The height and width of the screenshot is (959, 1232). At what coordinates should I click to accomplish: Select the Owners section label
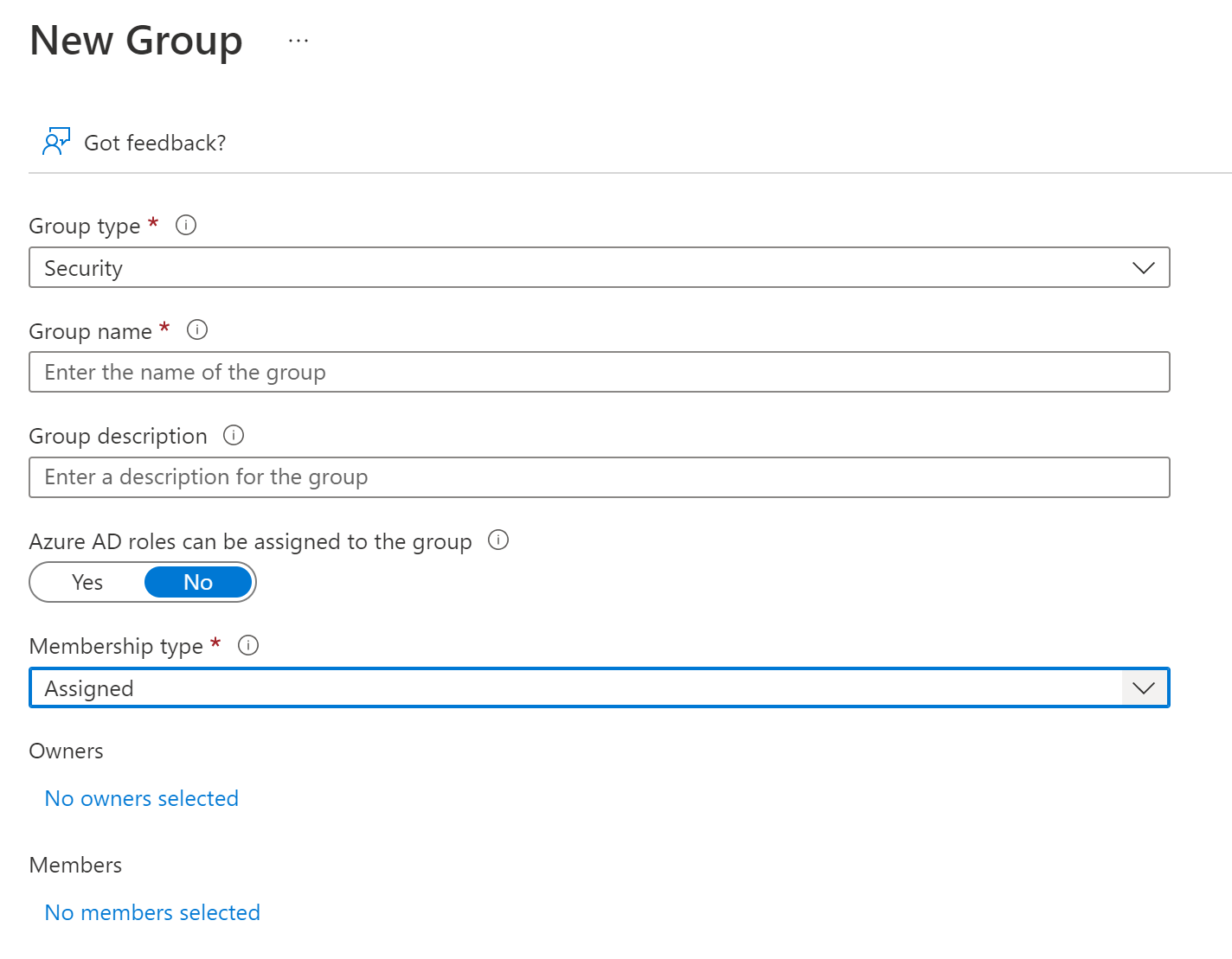pyautogui.click(x=66, y=751)
